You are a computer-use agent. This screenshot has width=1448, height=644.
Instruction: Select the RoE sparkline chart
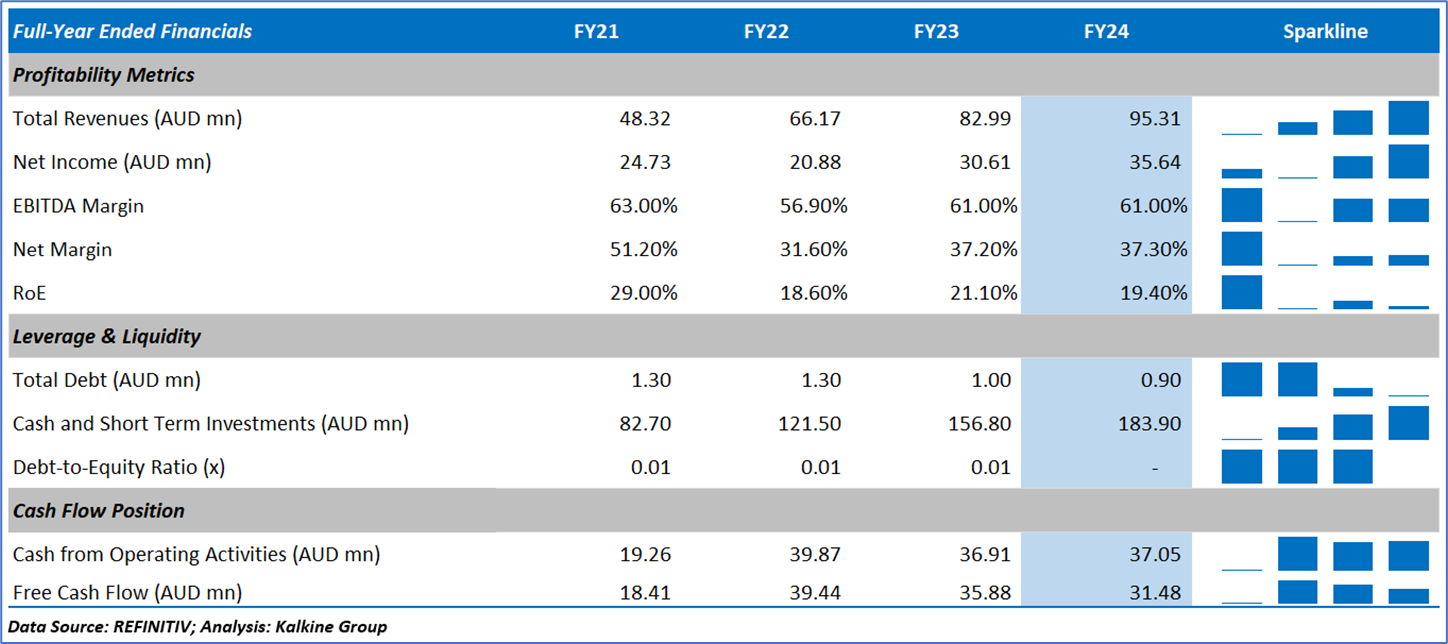click(1325, 292)
